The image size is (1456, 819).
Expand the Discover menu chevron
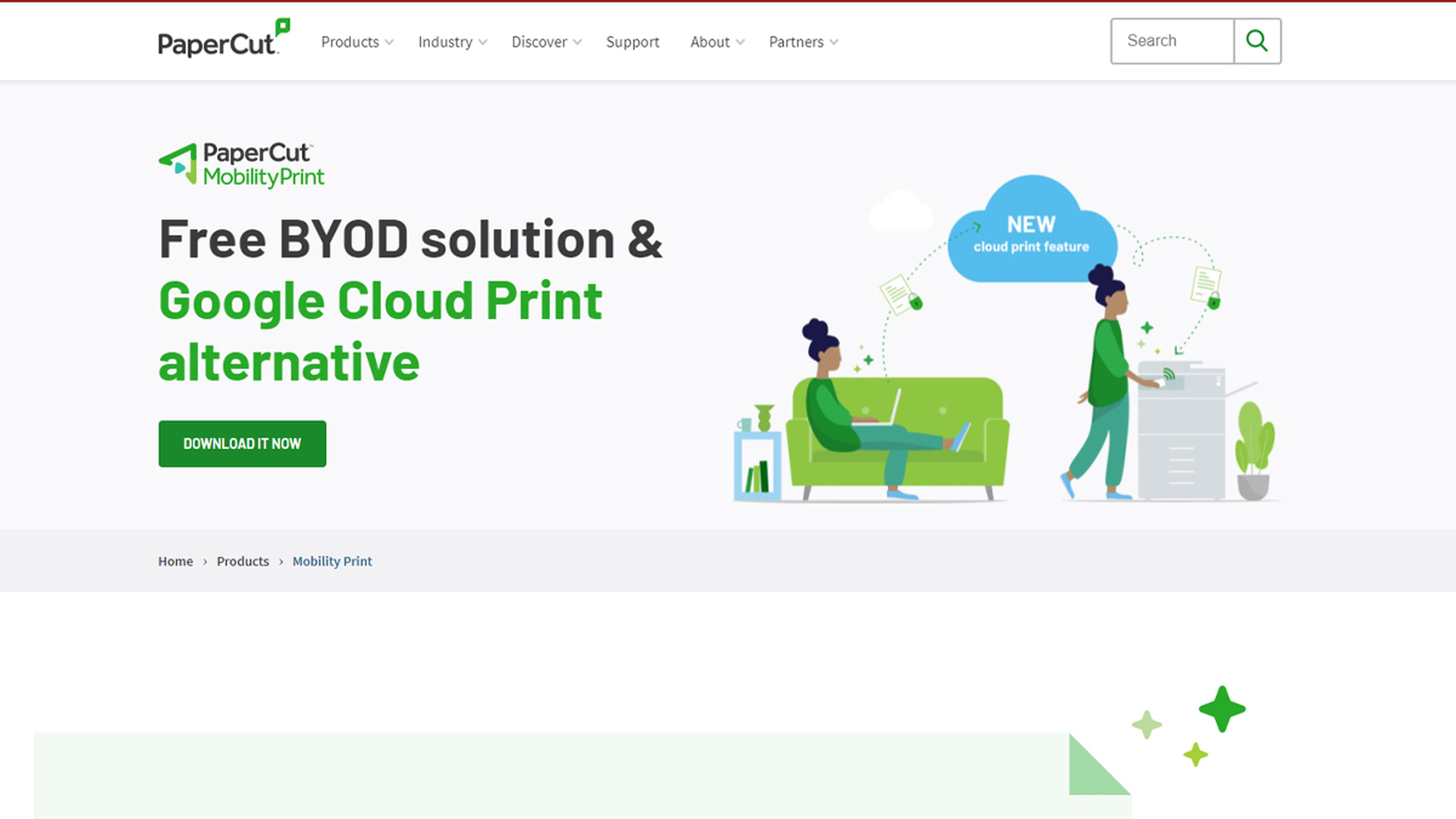coord(577,42)
